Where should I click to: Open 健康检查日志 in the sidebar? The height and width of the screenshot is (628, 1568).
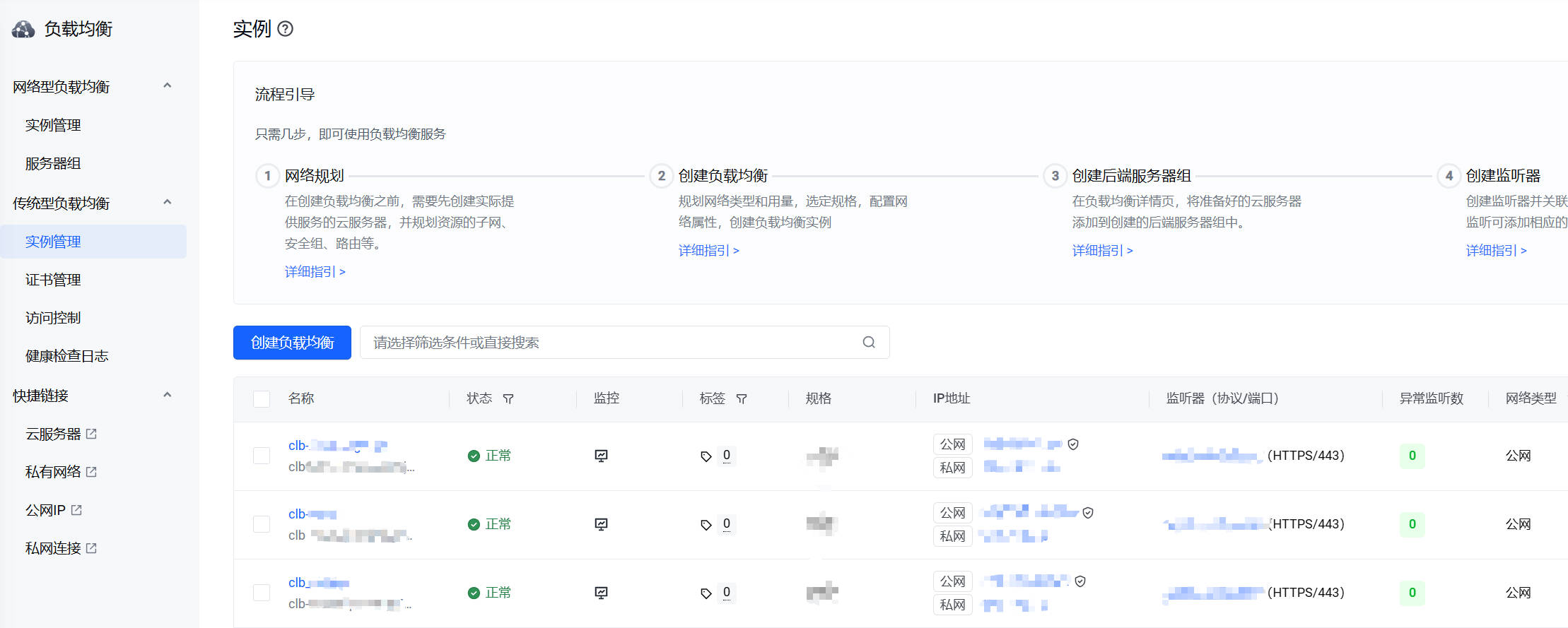coord(67,356)
